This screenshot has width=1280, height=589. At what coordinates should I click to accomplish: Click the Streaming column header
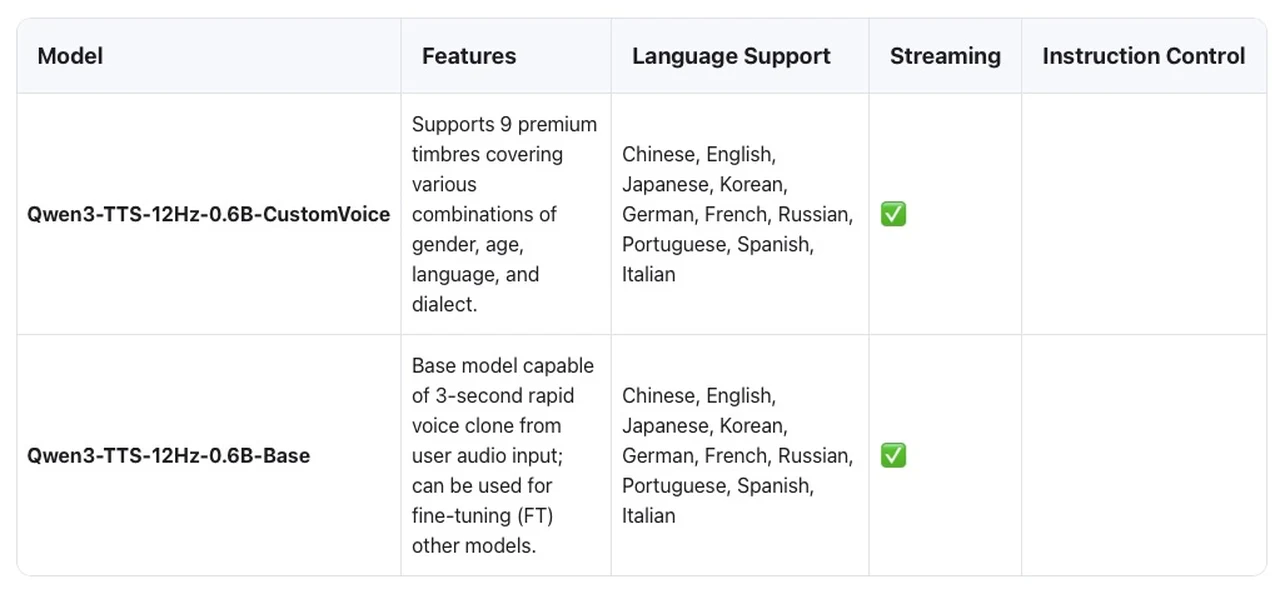(945, 56)
